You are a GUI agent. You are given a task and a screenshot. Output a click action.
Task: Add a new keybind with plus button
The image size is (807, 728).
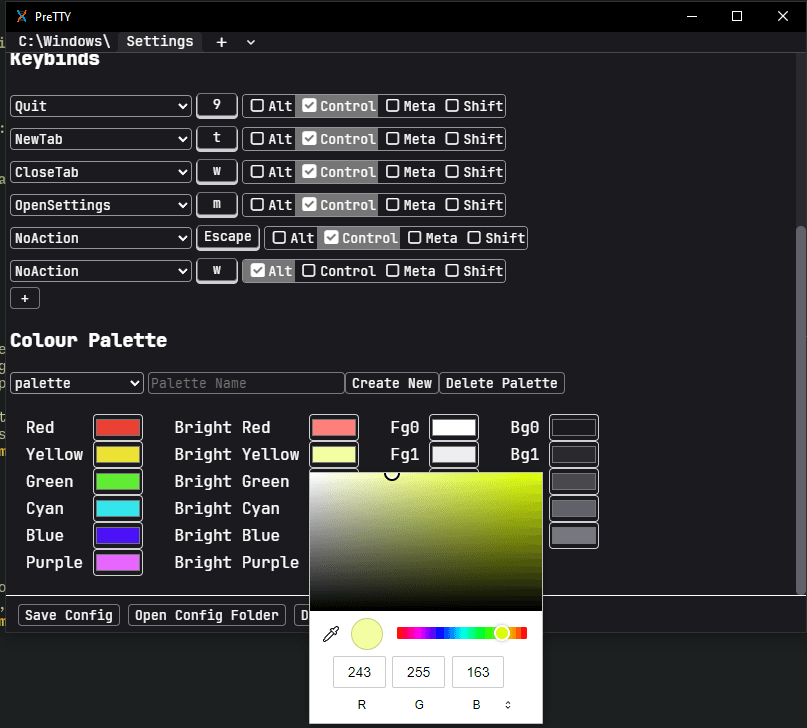(24, 298)
